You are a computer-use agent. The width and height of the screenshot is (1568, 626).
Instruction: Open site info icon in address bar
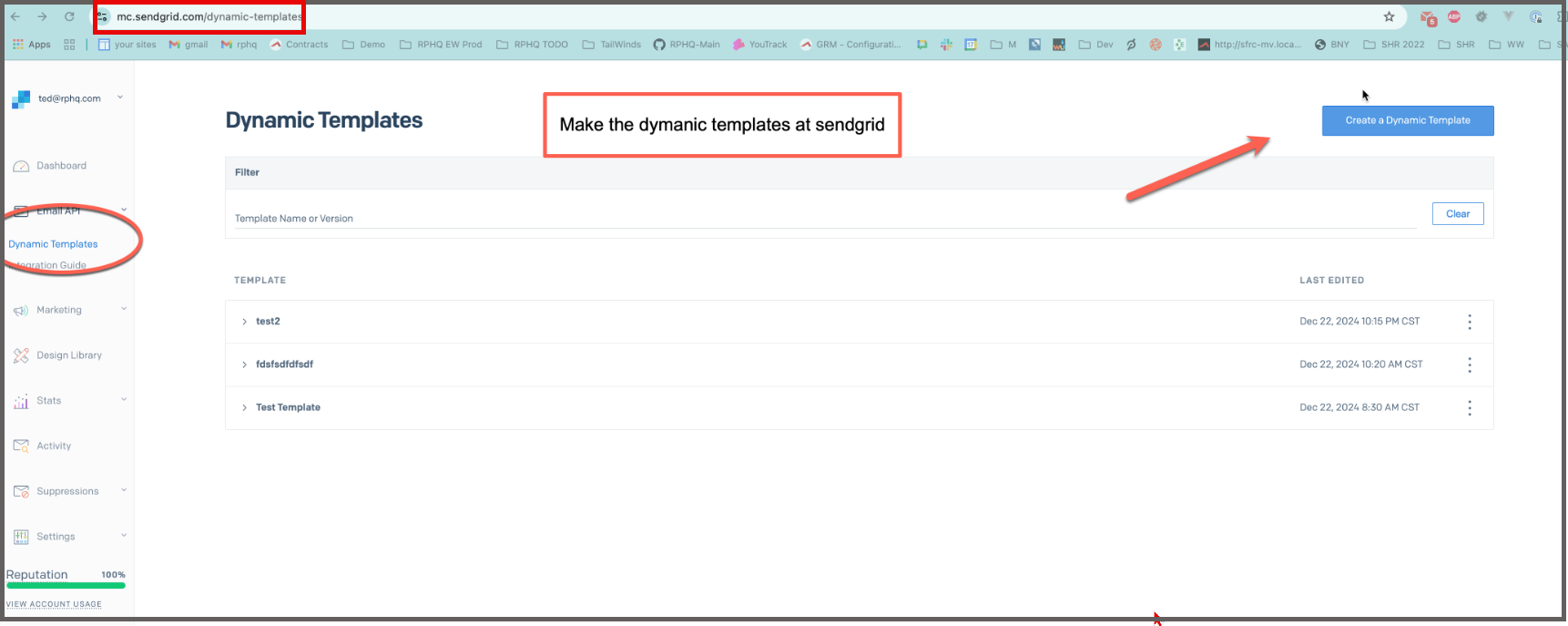pyautogui.click(x=103, y=16)
